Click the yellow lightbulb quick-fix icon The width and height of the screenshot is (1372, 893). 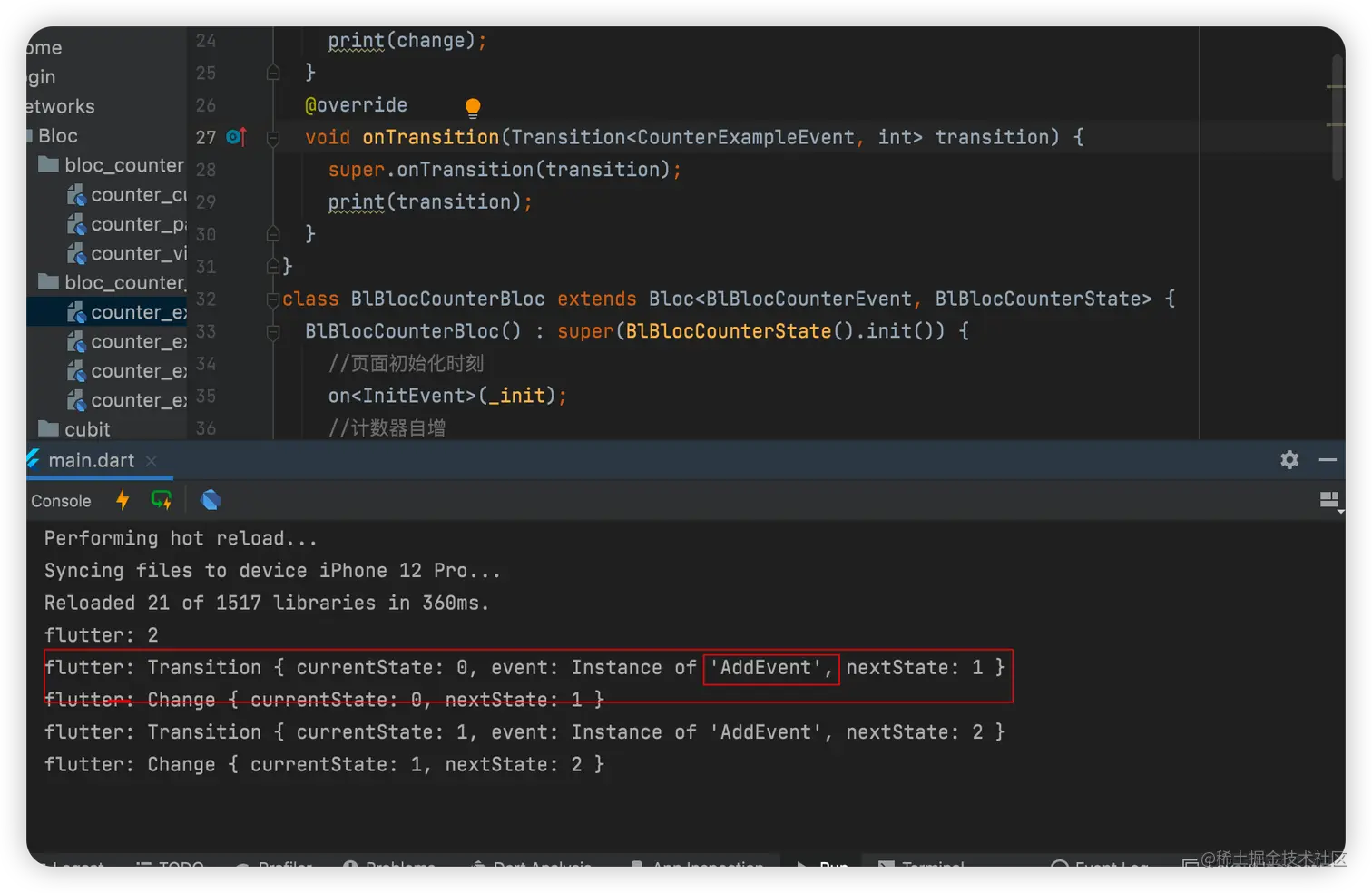click(473, 108)
